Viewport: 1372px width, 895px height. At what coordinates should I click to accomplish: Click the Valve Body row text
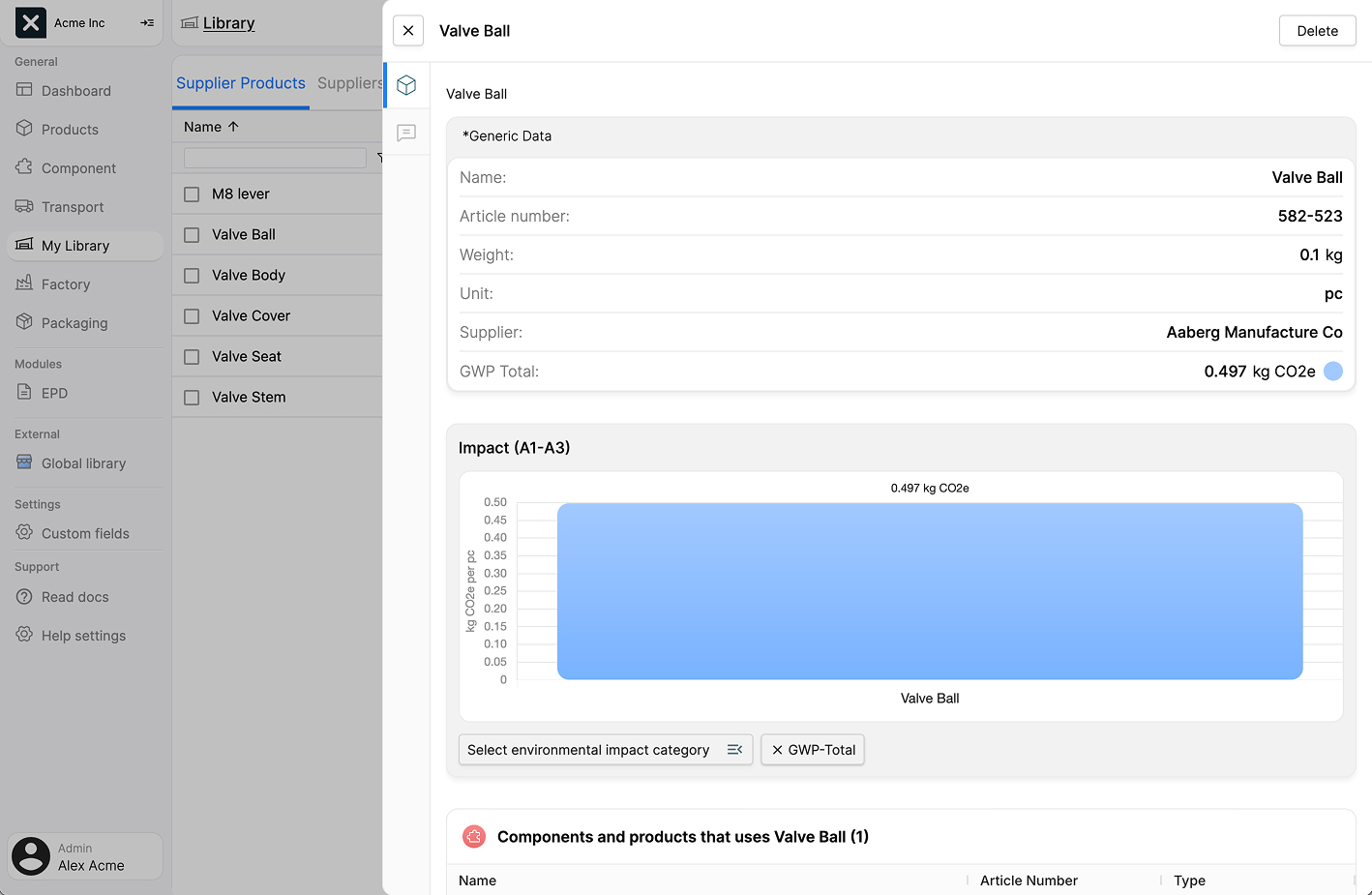249,275
